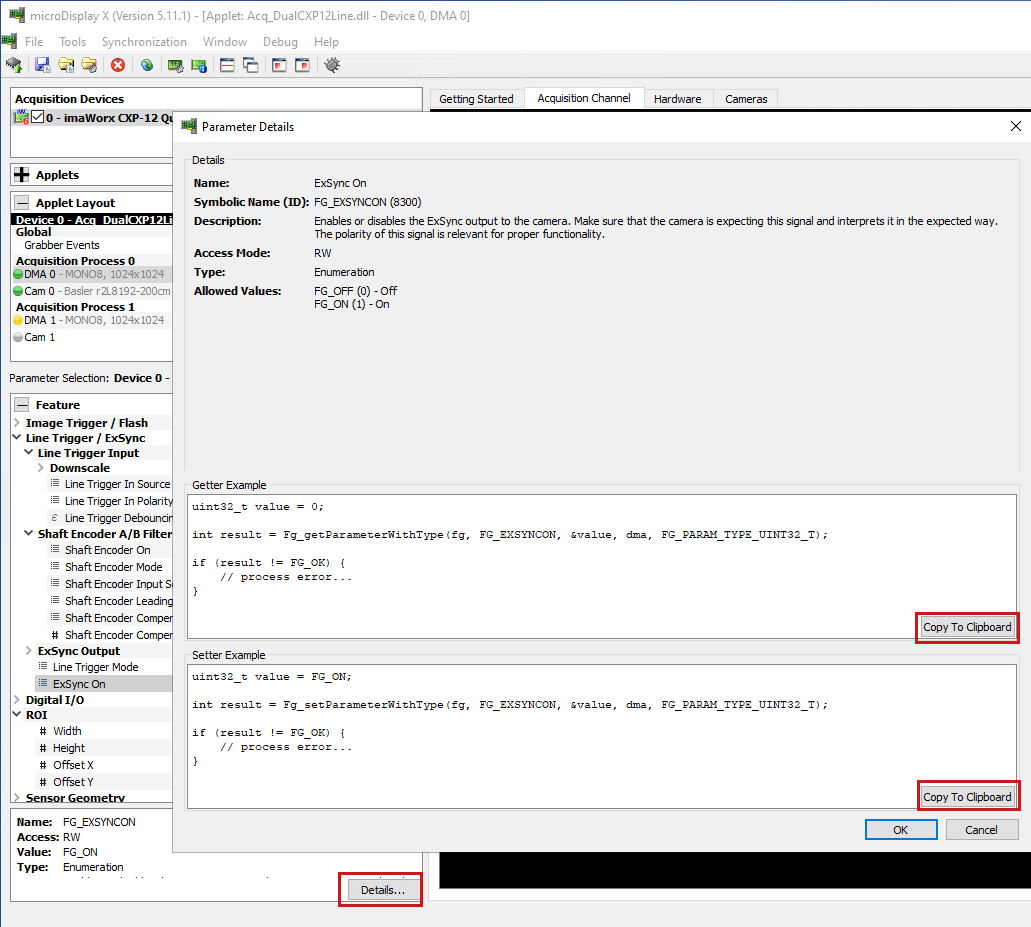The height and width of the screenshot is (927, 1031).
Task: Open the Help menu
Action: coord(326,41)
